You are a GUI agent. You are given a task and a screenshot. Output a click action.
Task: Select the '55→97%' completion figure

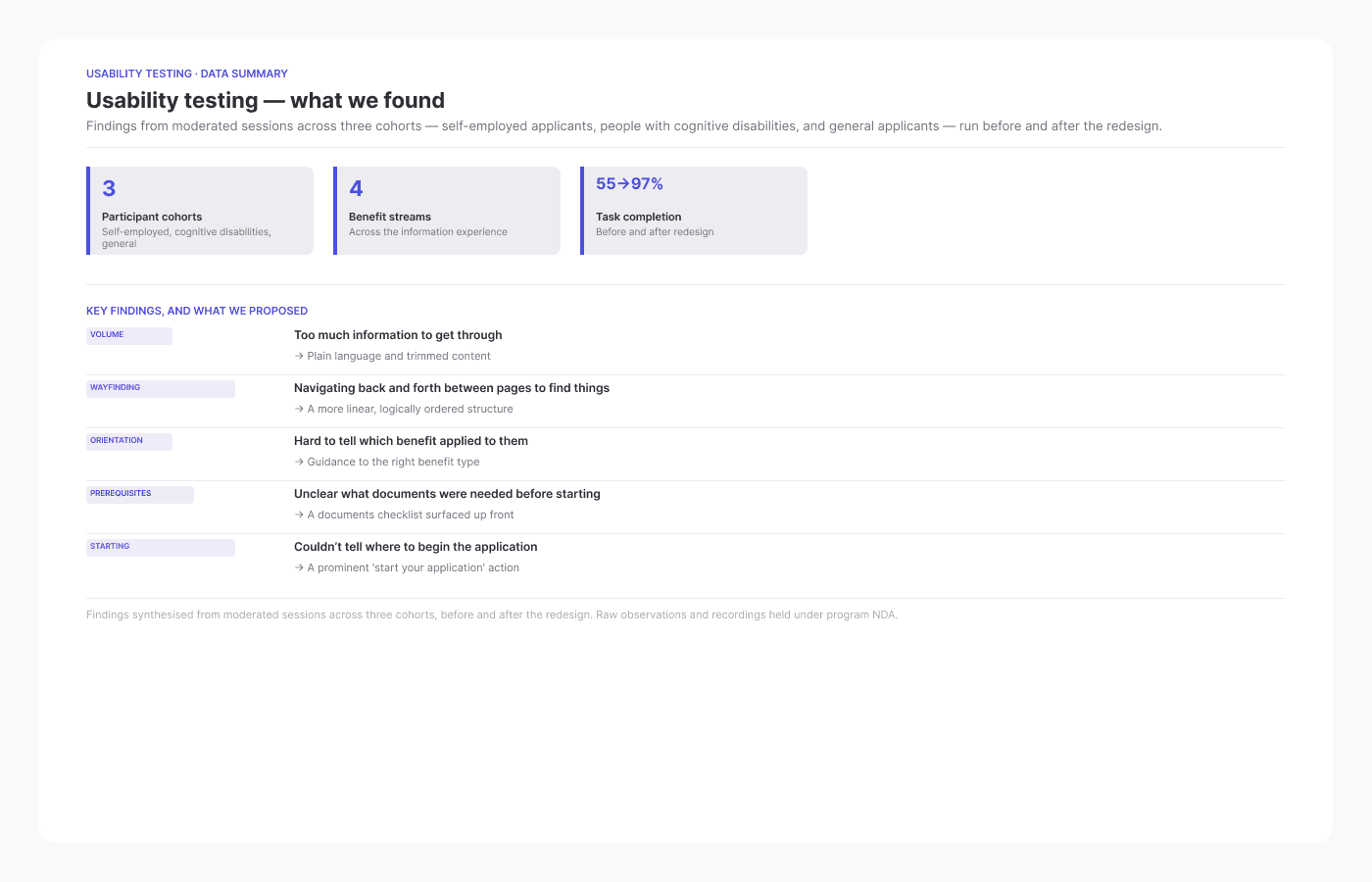coord(629,184)
